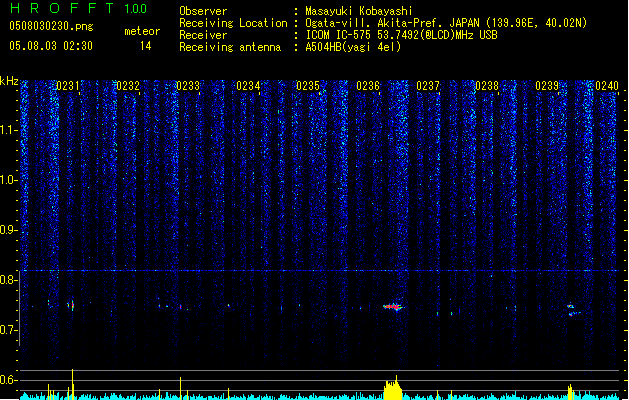Click the 1.1 kHz frequency label
Image resolution: width=629 pixels, height=400 pixels.
click(x=8, y=130)
